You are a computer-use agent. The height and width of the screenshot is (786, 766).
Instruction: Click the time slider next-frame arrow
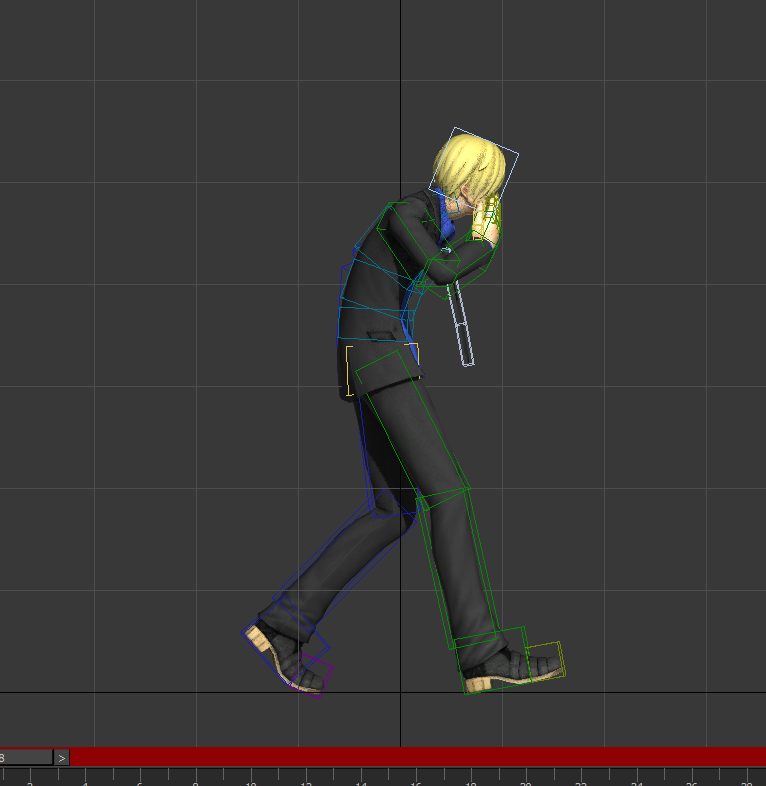[x=61, y=758]
